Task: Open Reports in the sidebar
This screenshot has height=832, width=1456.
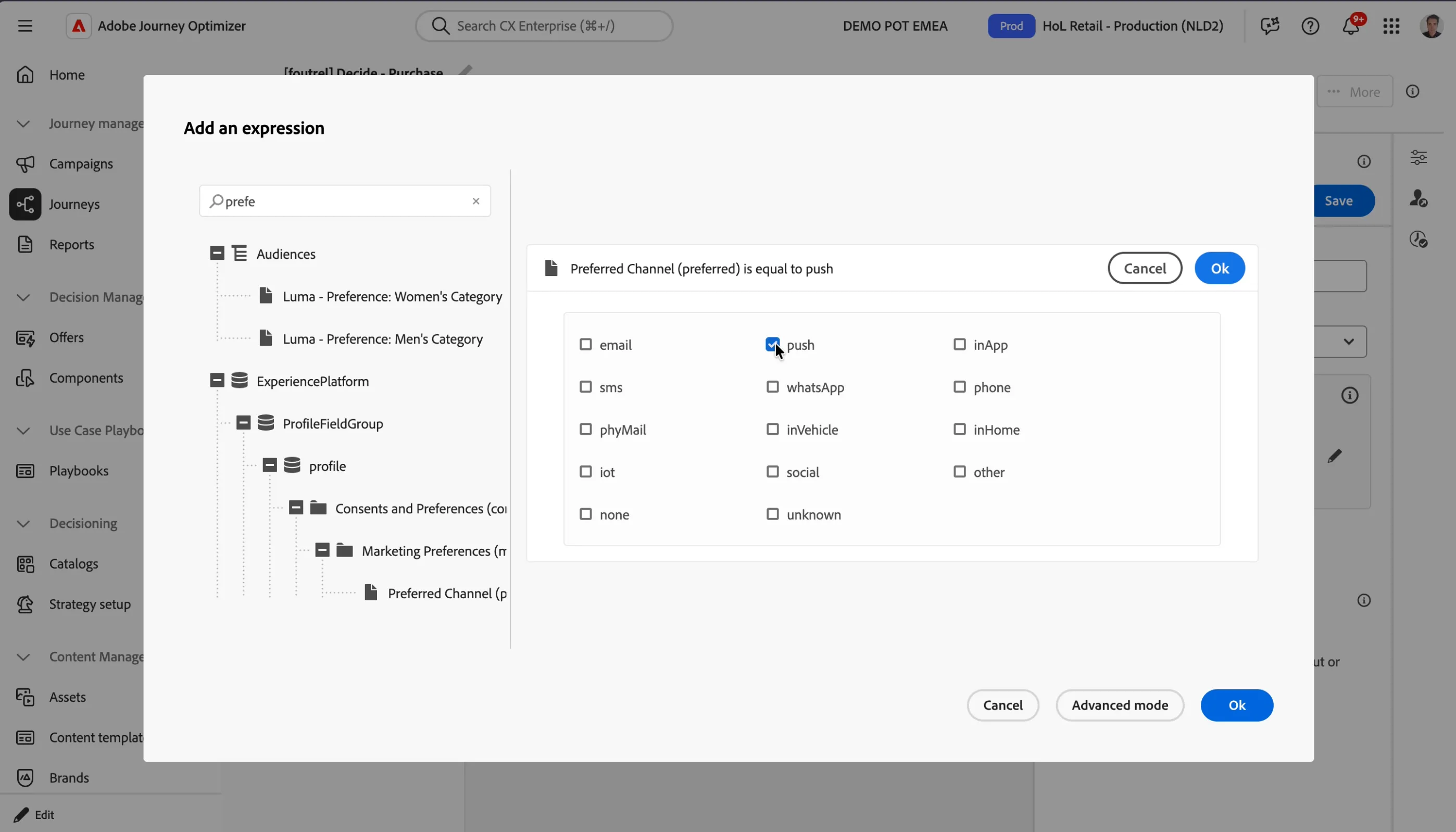Action: click(x=71, y=245)
